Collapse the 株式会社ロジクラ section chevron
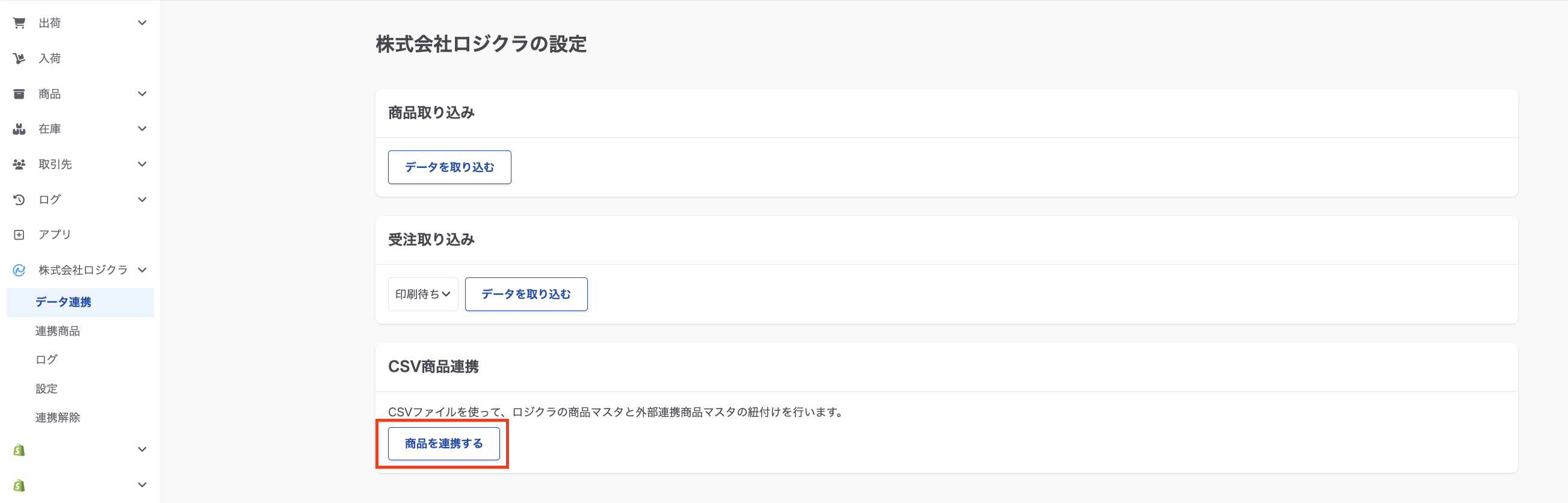The width and height of the screenshot is (1568, 503). 143,270
